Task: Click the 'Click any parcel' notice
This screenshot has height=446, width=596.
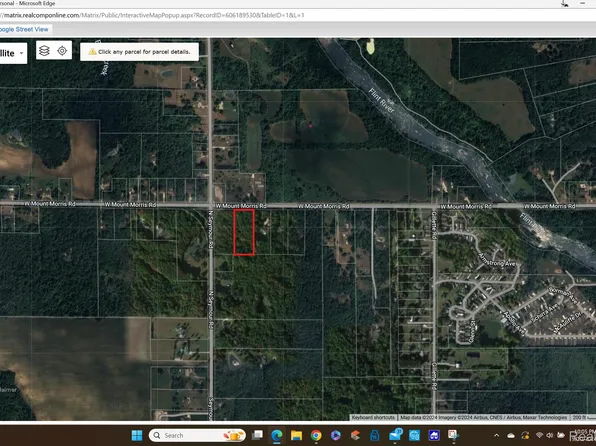Action: pos(139,52)
